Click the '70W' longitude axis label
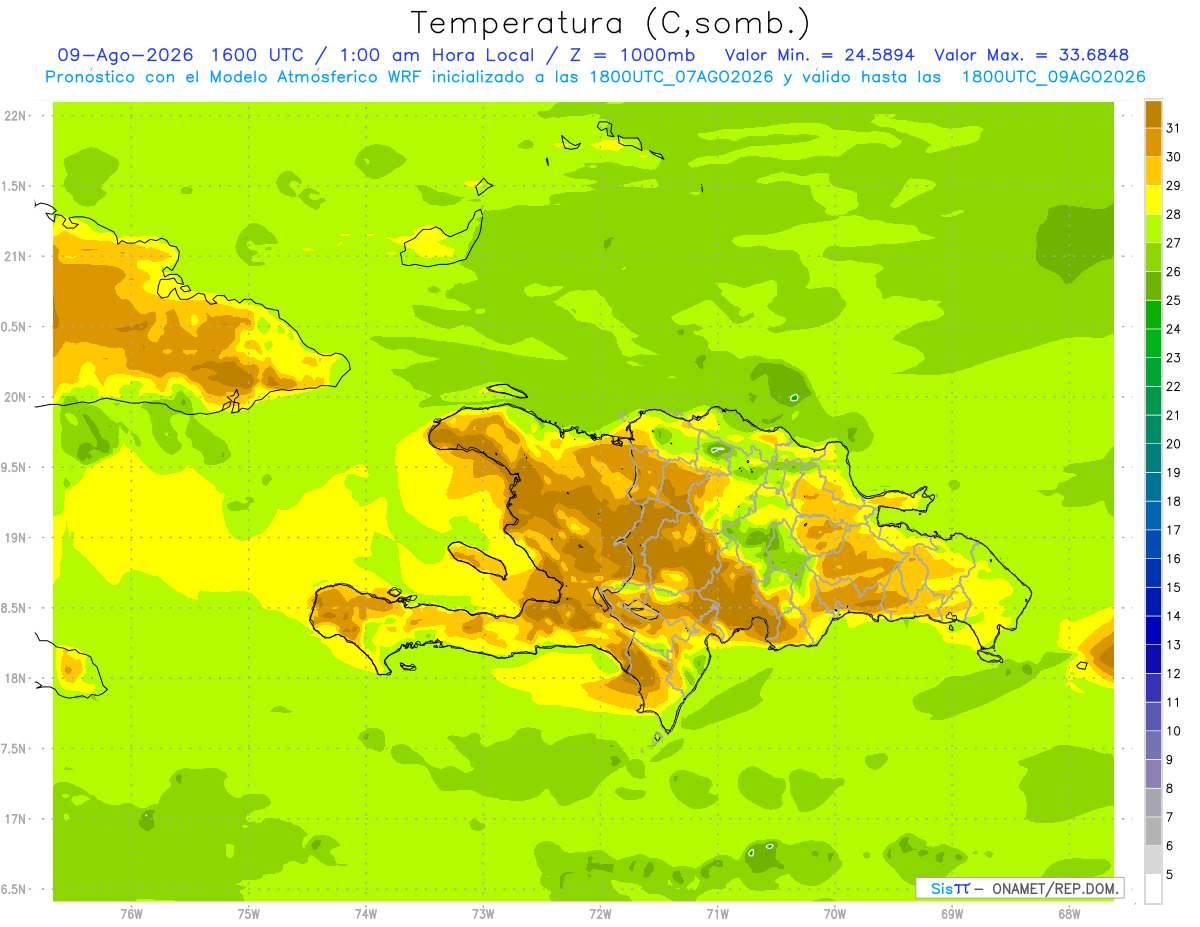This screenshot has height=927, width=1200. pos(835,913)
